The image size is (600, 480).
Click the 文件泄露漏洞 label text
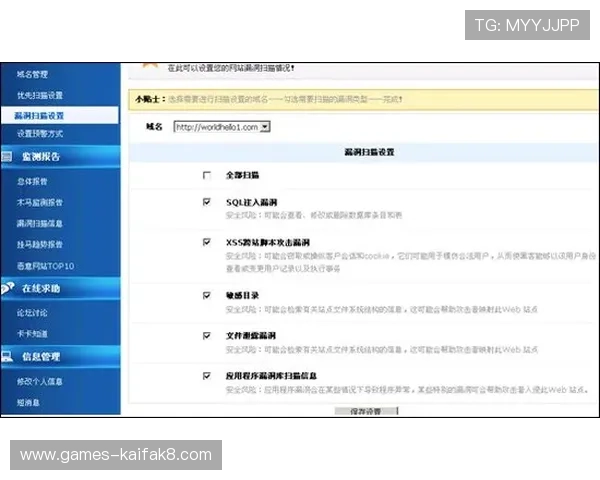point(251,336)
